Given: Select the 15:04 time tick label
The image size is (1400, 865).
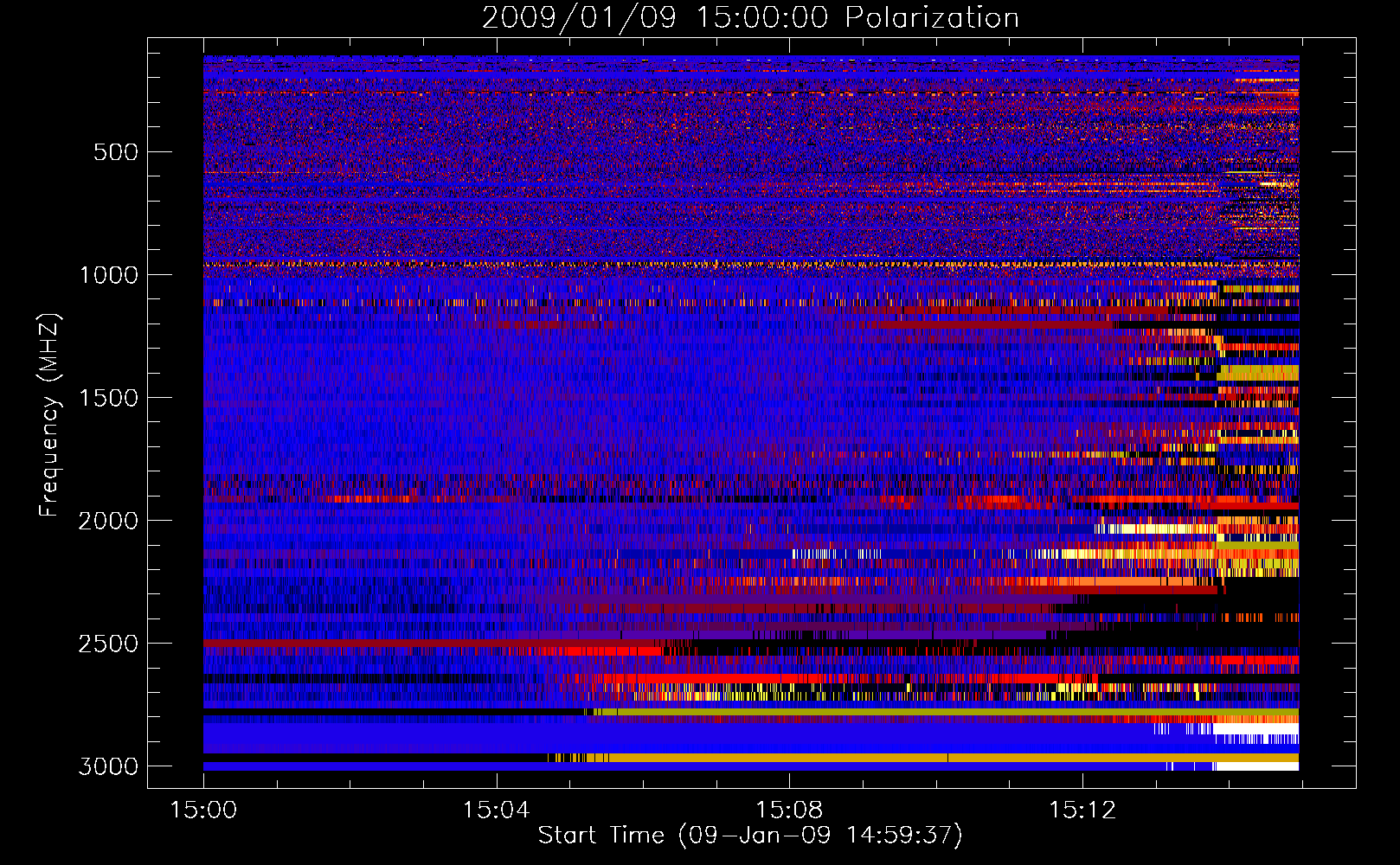Looking at the screenshot, I should (496, 810).
